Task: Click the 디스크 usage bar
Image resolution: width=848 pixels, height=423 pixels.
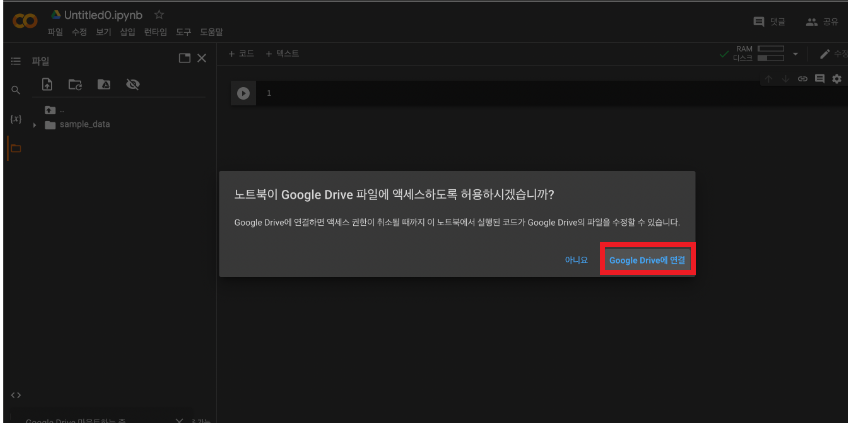Action: click(x=771, y=58)
